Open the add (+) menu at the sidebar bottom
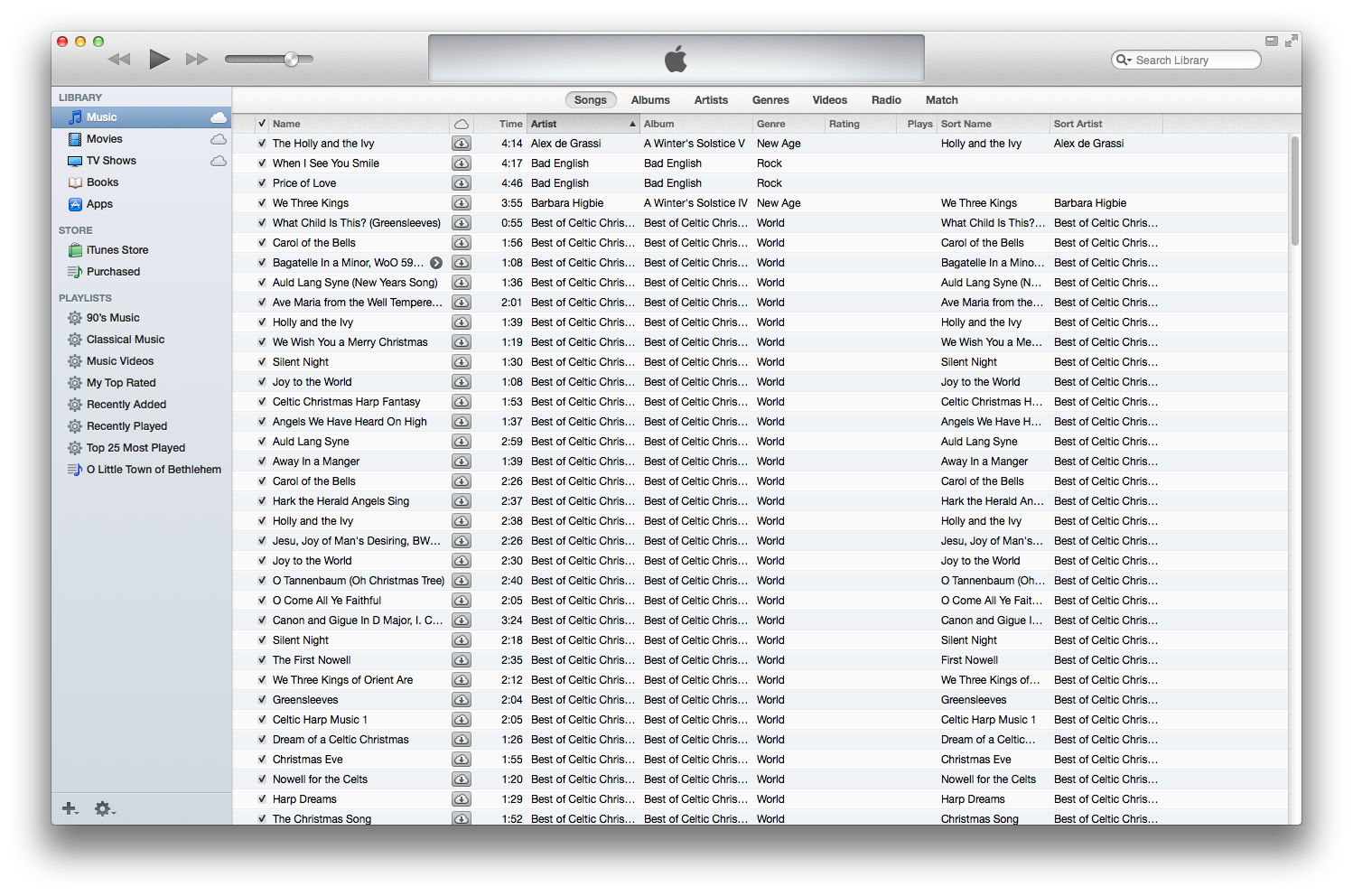Screen dimensions: 1353x896 pos(70,808)
